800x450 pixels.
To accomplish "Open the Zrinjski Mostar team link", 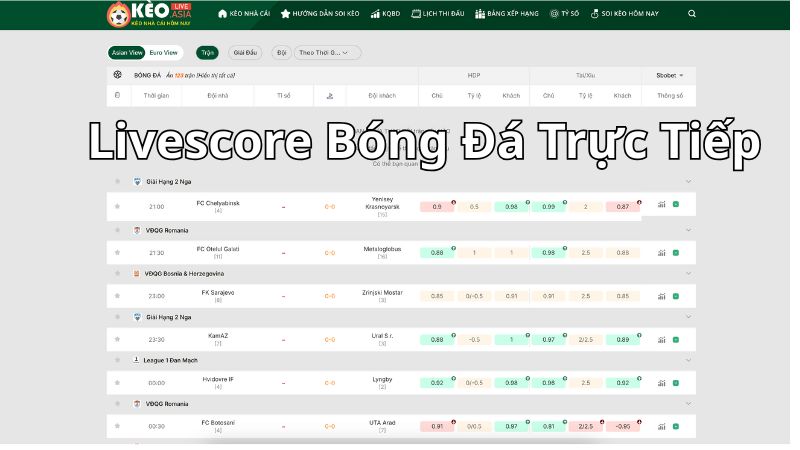I will [x=383, y=293].
